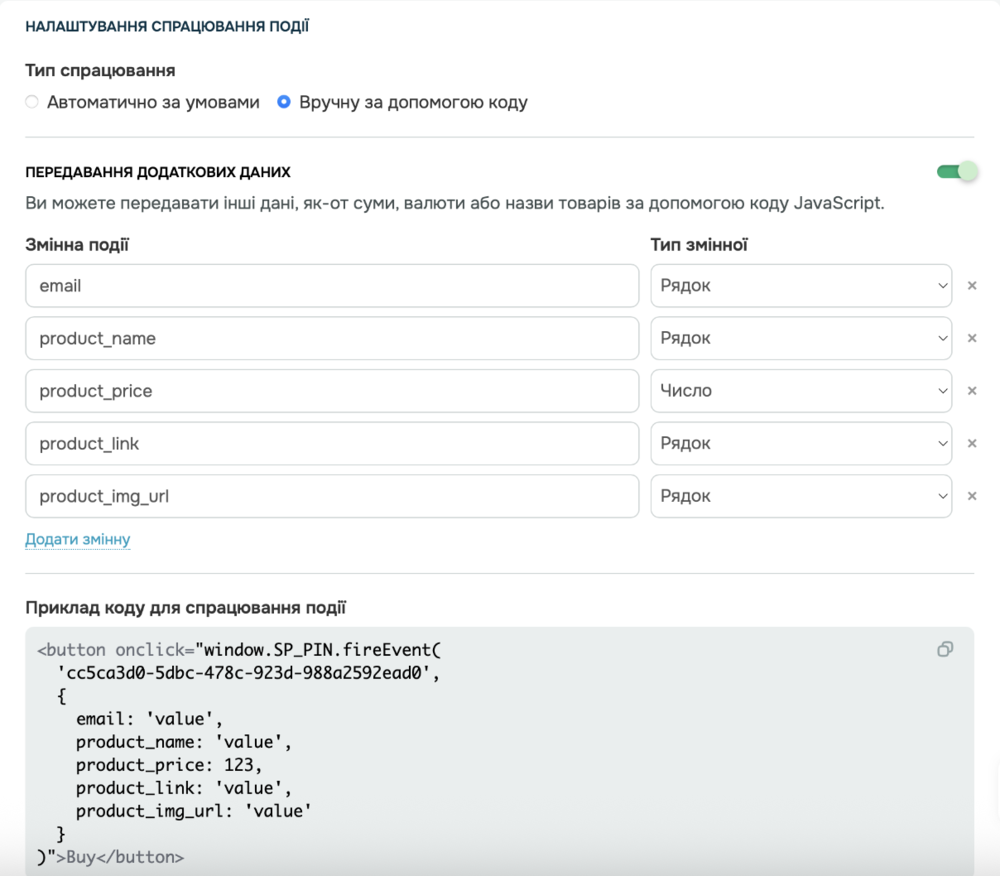Remove the email variable row

[x=971, y=286]
